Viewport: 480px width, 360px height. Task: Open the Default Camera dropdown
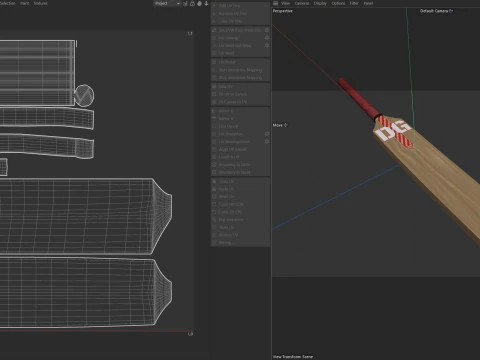pyautogui.click(x=436, y=11)
